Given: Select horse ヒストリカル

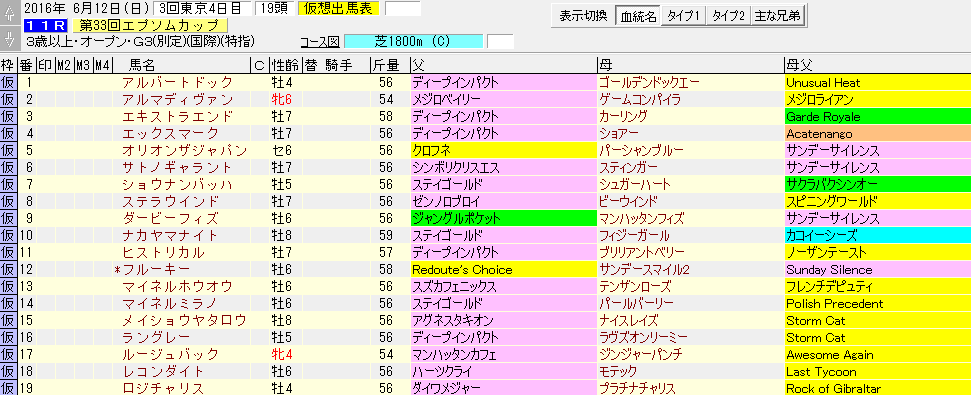Looking at the screenshot, I should pos(163,253).
